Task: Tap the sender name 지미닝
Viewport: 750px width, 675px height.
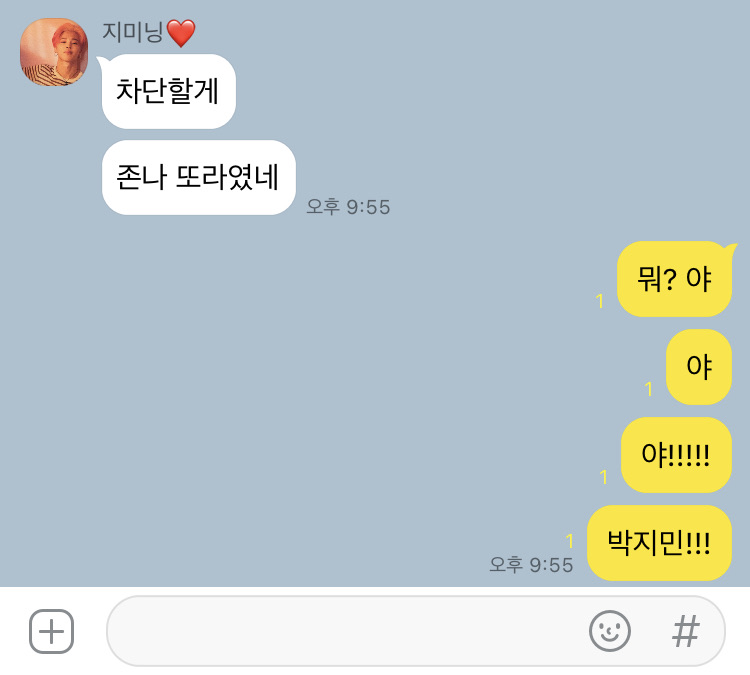Action: [x=132, y=33]
